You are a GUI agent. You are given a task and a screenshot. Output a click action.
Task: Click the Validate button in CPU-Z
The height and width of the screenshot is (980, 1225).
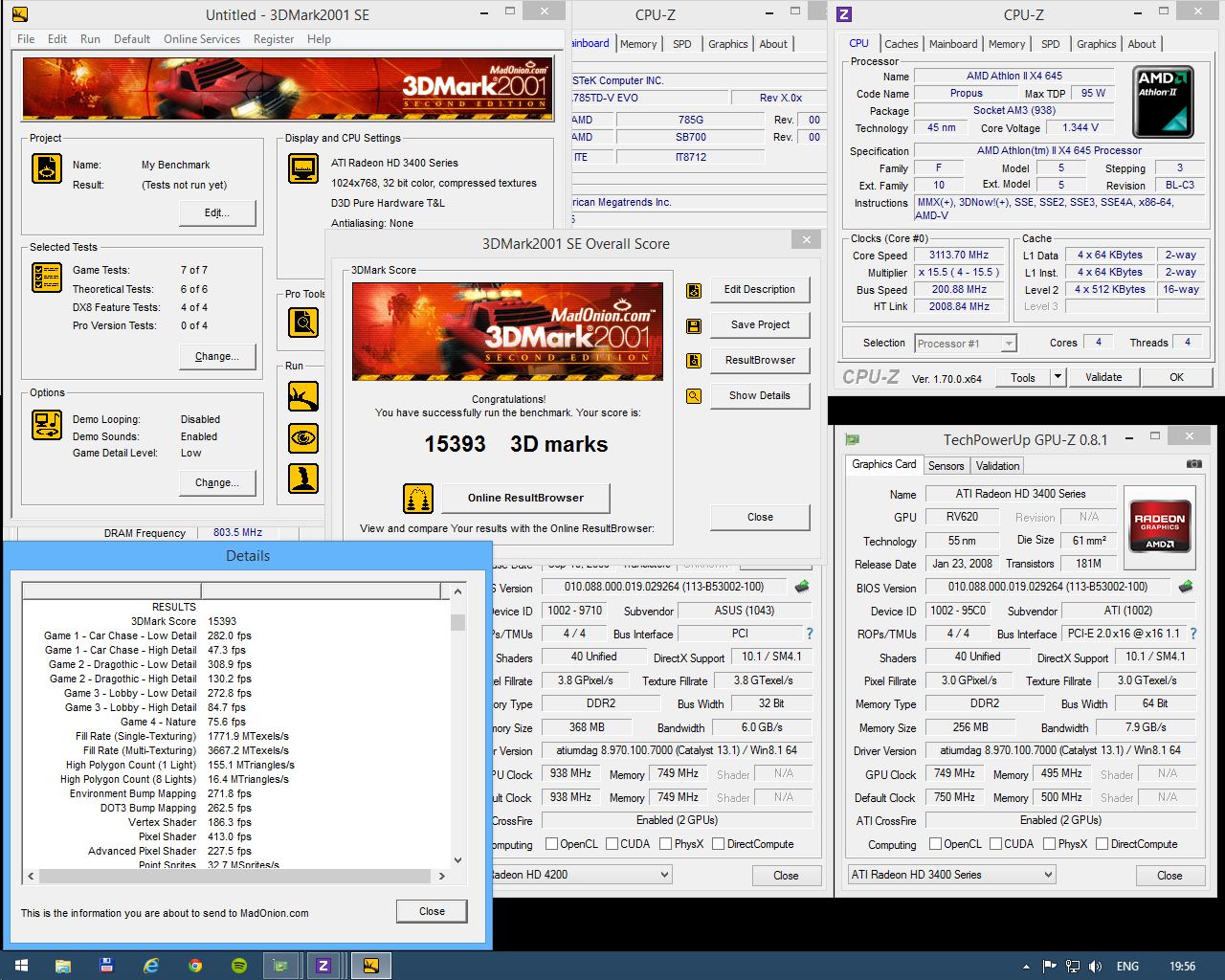click(x=1103, y=377)
